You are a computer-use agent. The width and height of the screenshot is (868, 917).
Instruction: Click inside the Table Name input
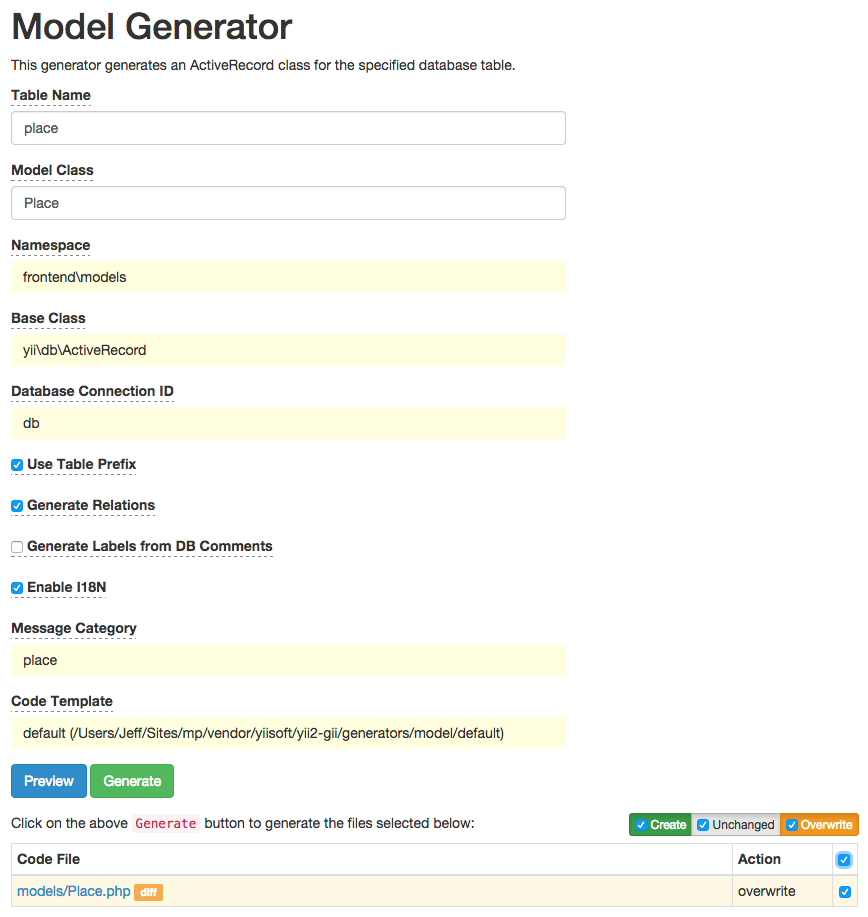(x=288, y=128)
